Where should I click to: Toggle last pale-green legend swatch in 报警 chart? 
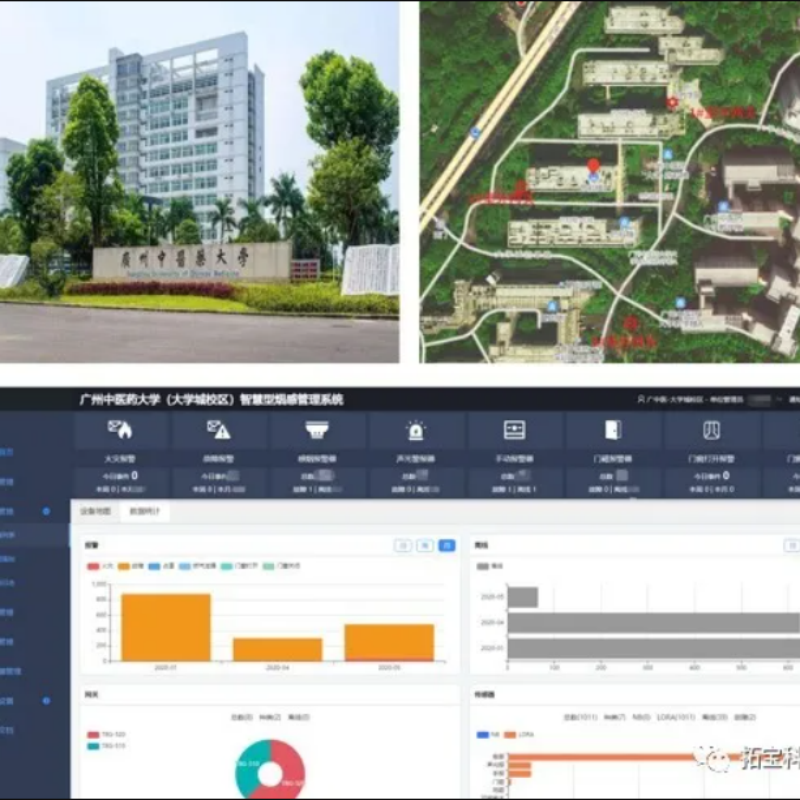point(268,566)
